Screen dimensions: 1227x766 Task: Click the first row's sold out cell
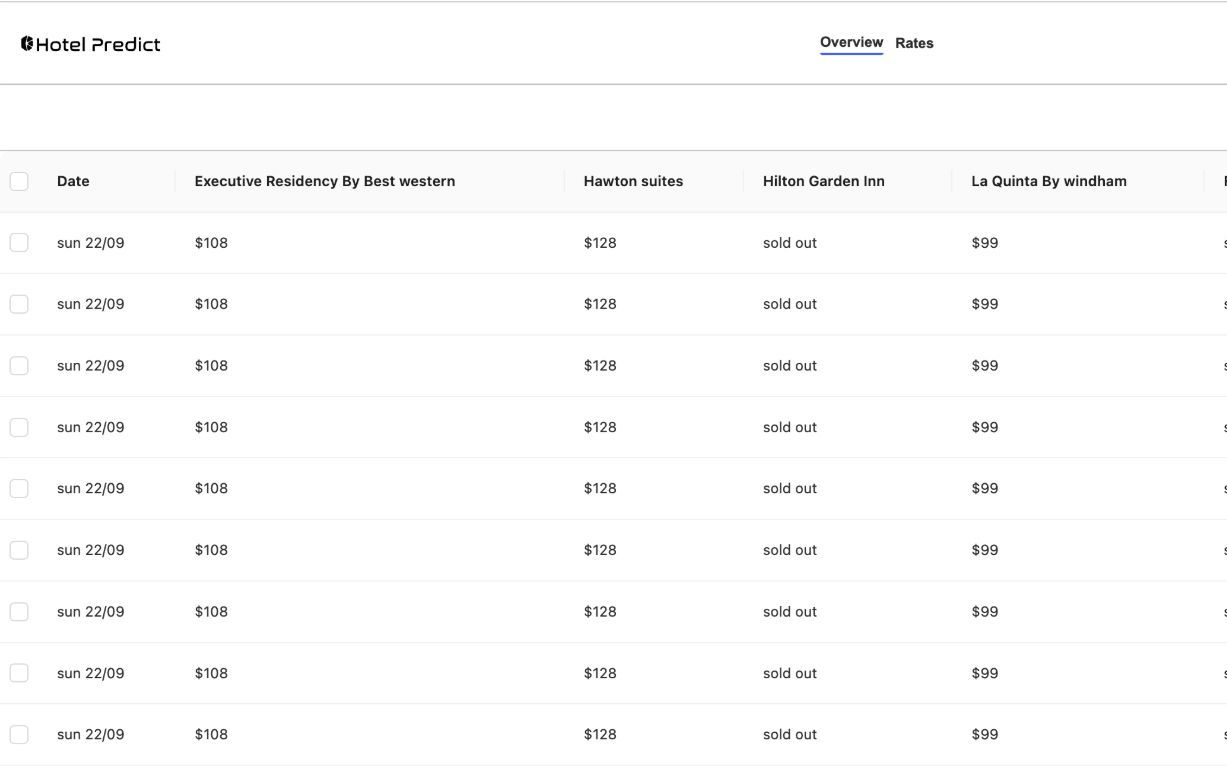click(x=790, y=243)
